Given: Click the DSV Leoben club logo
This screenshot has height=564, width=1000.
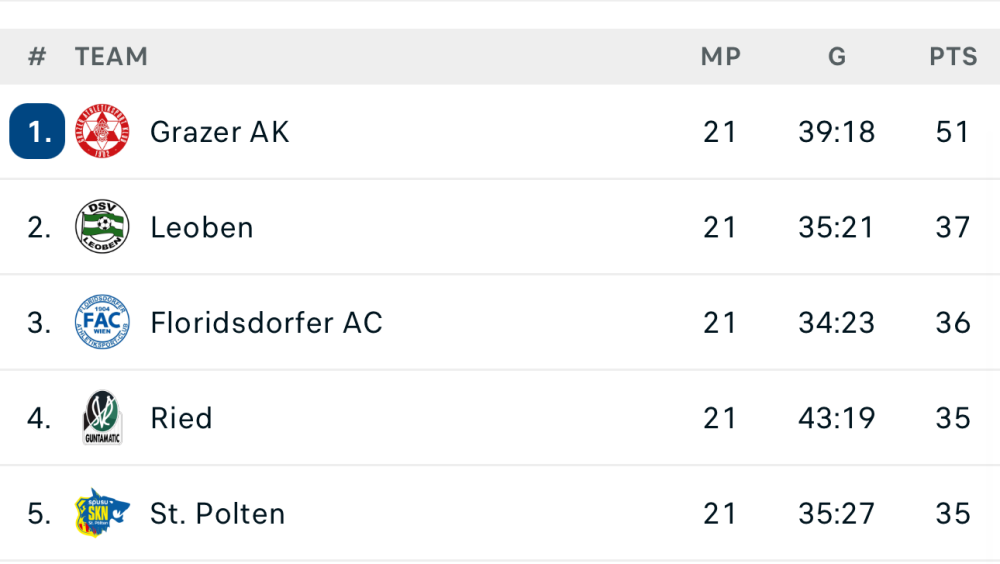Looking at the screenshot, I should pos(103,227).
